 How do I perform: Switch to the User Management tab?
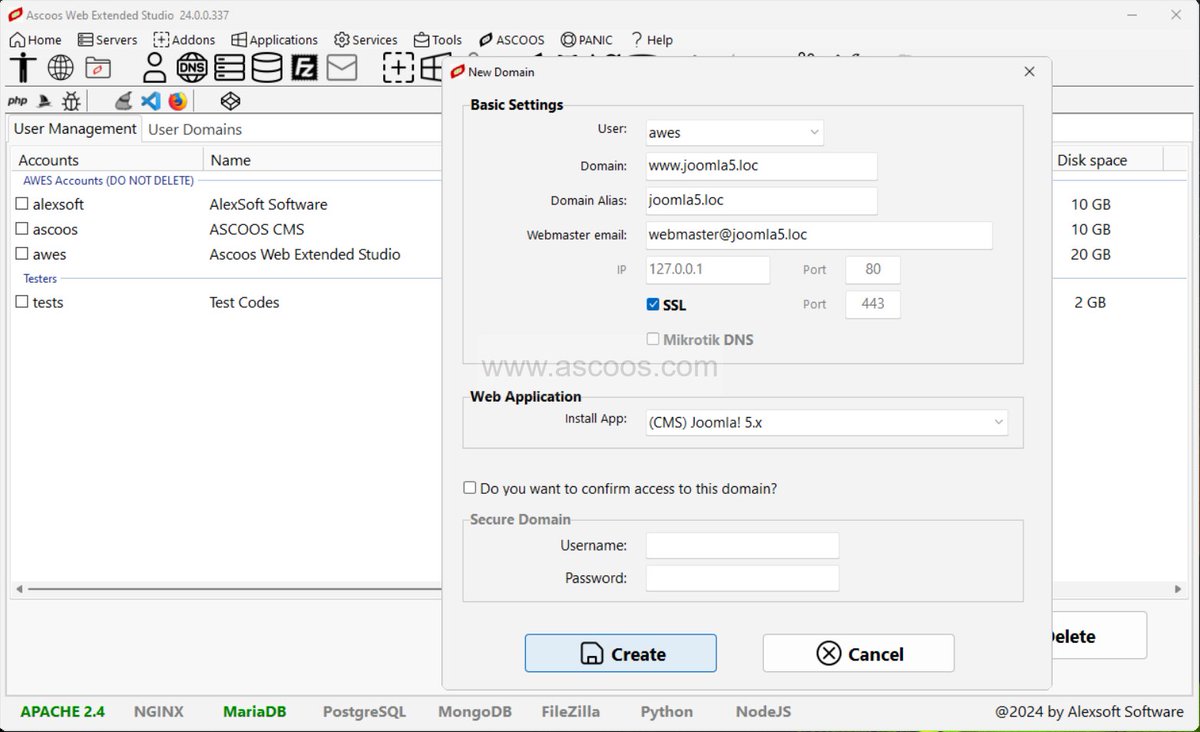[x=75, y=129]
